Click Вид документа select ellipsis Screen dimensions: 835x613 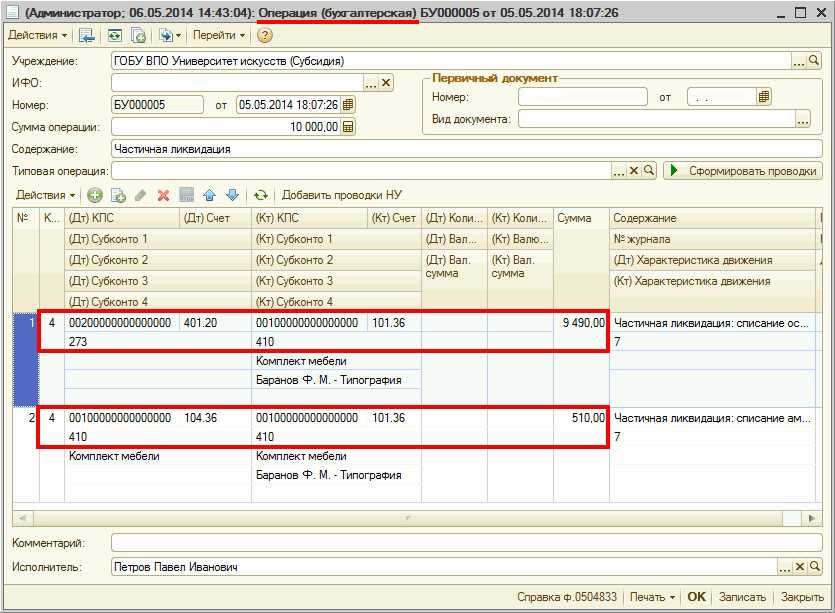(803, 119)
